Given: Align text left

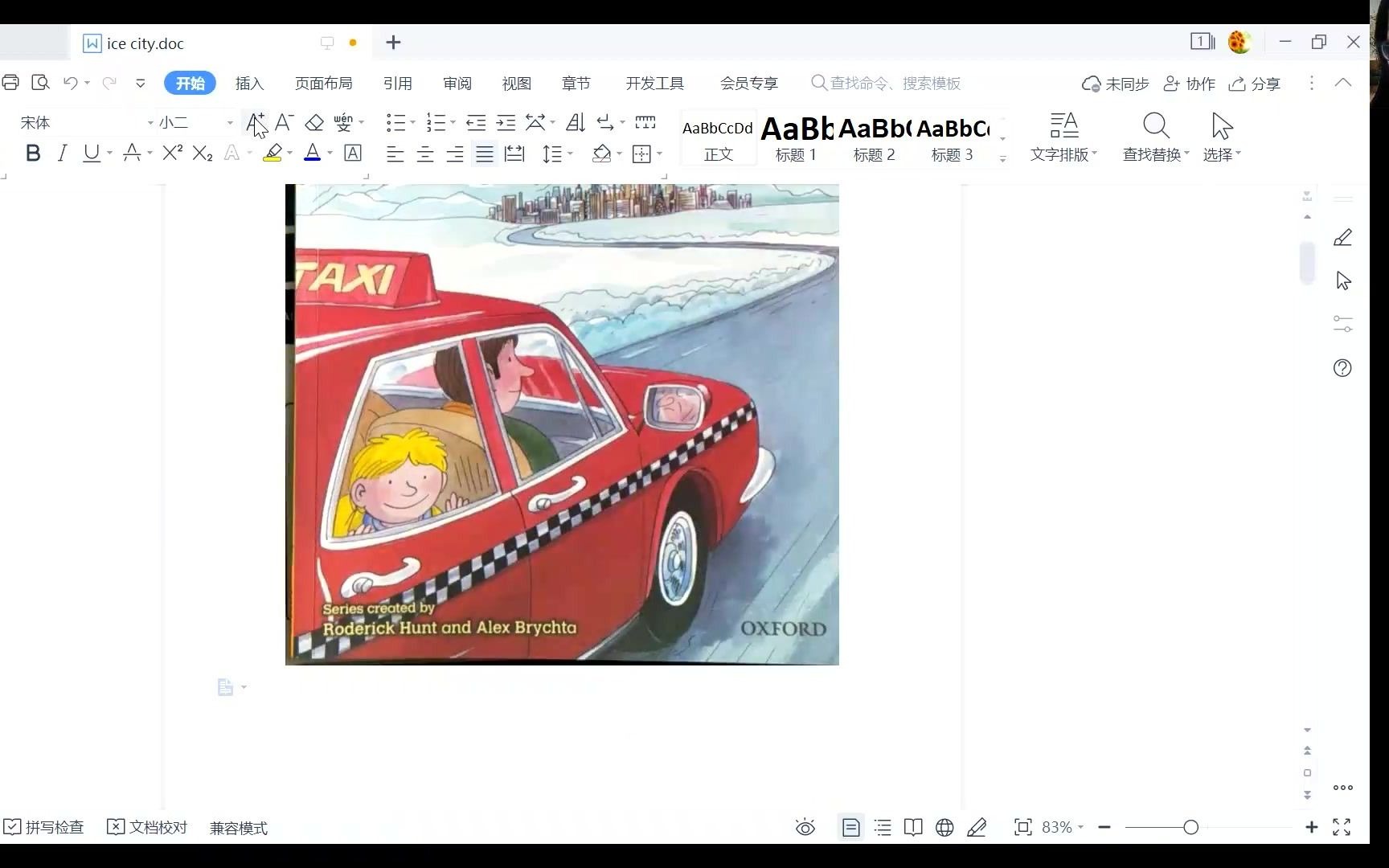Looking at the screenshot, I should coord(395,154).
